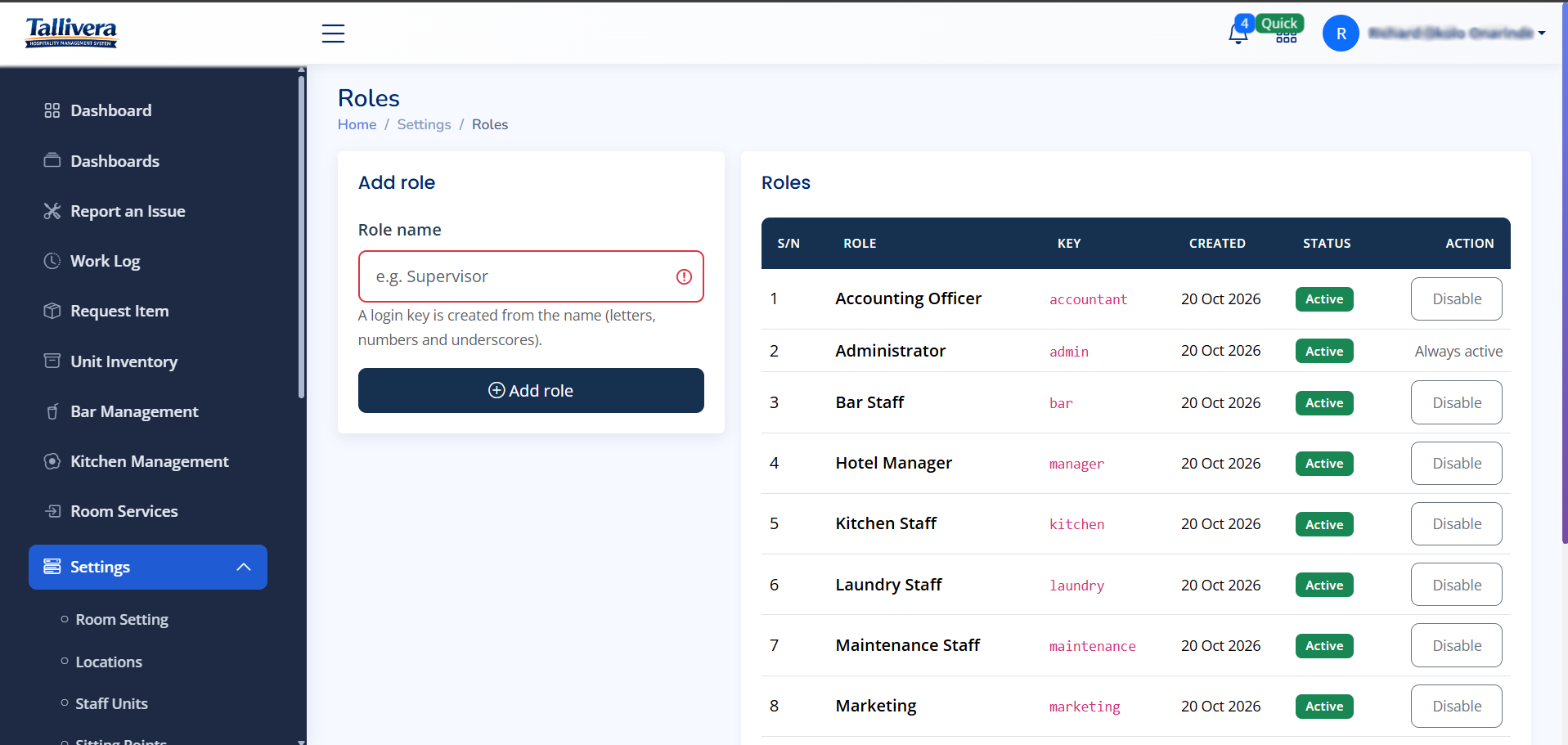Click the ROLE column header
The height and width of the screenshot is (745, 1568).
[860, 243]
